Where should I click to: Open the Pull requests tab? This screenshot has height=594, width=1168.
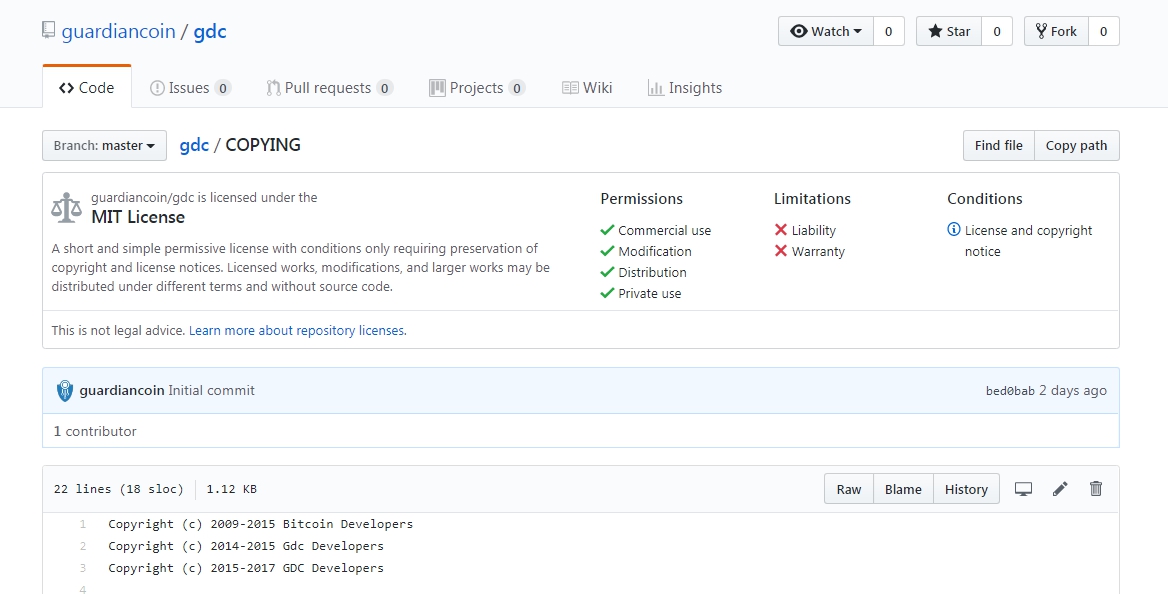(x=329, y=88)
